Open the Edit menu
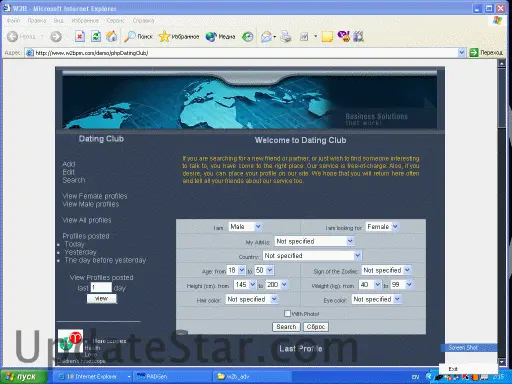 [37, 21]
